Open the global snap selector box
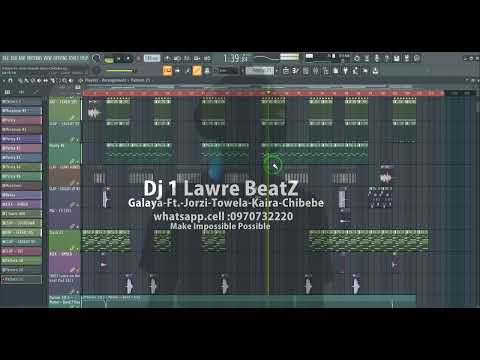This screenshot has width=480, height=360. pos(228,71)
